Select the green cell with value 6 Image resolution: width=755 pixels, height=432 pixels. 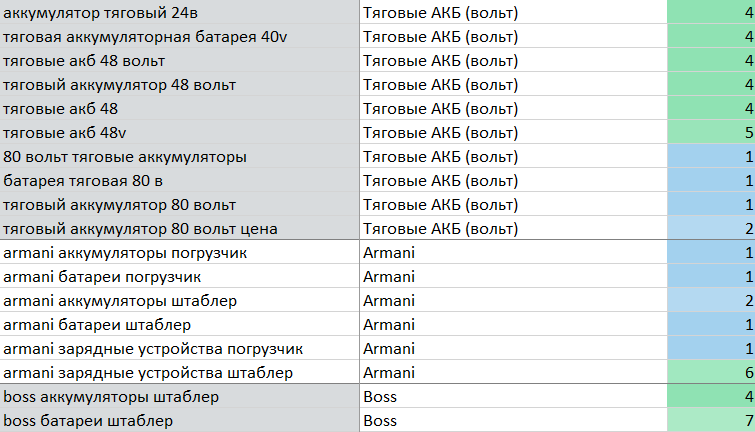pos(711,373)
